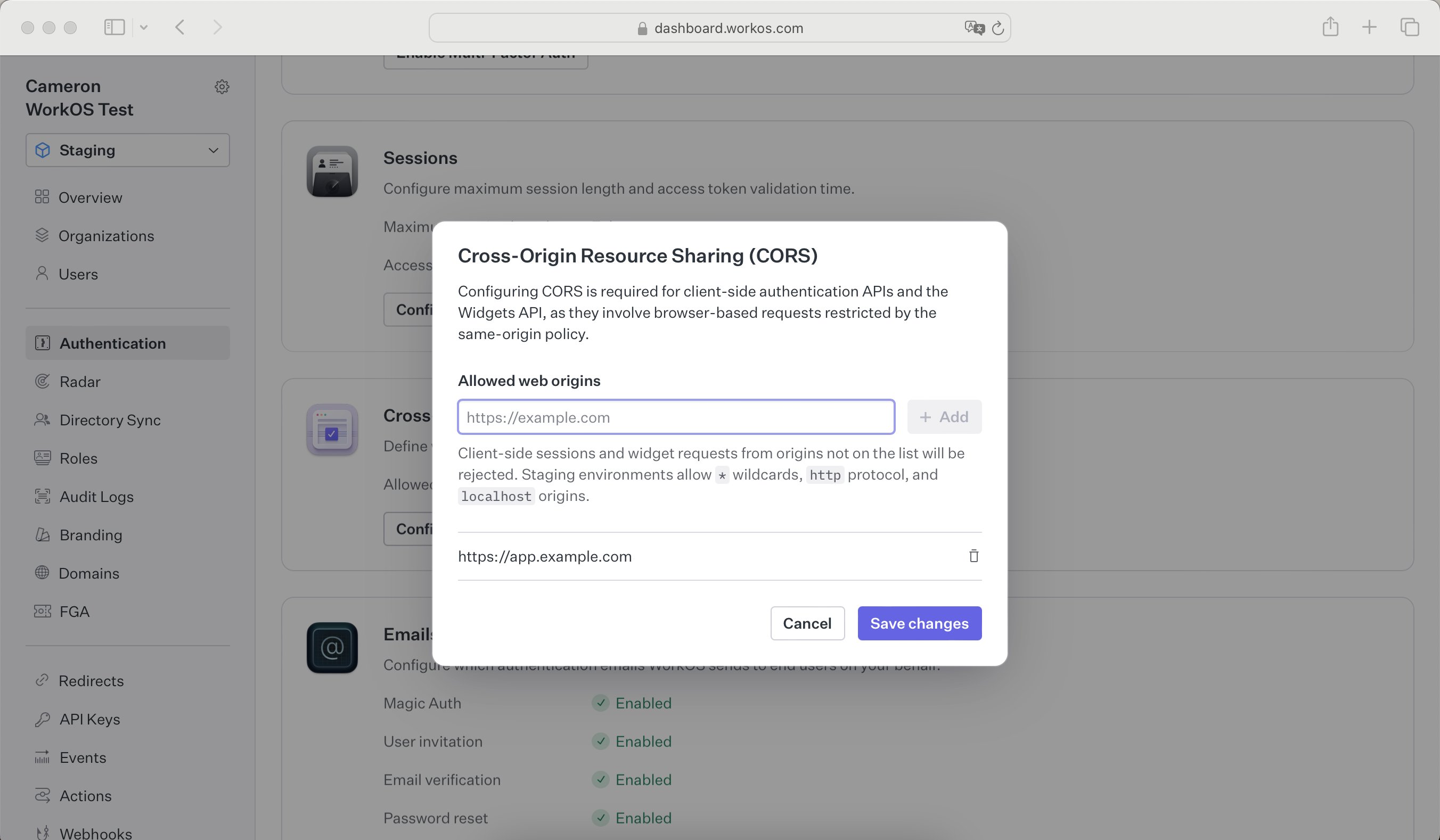1440x840 pixels.
Task: Navigate to API Keys
Action: [x=89, y=719]
